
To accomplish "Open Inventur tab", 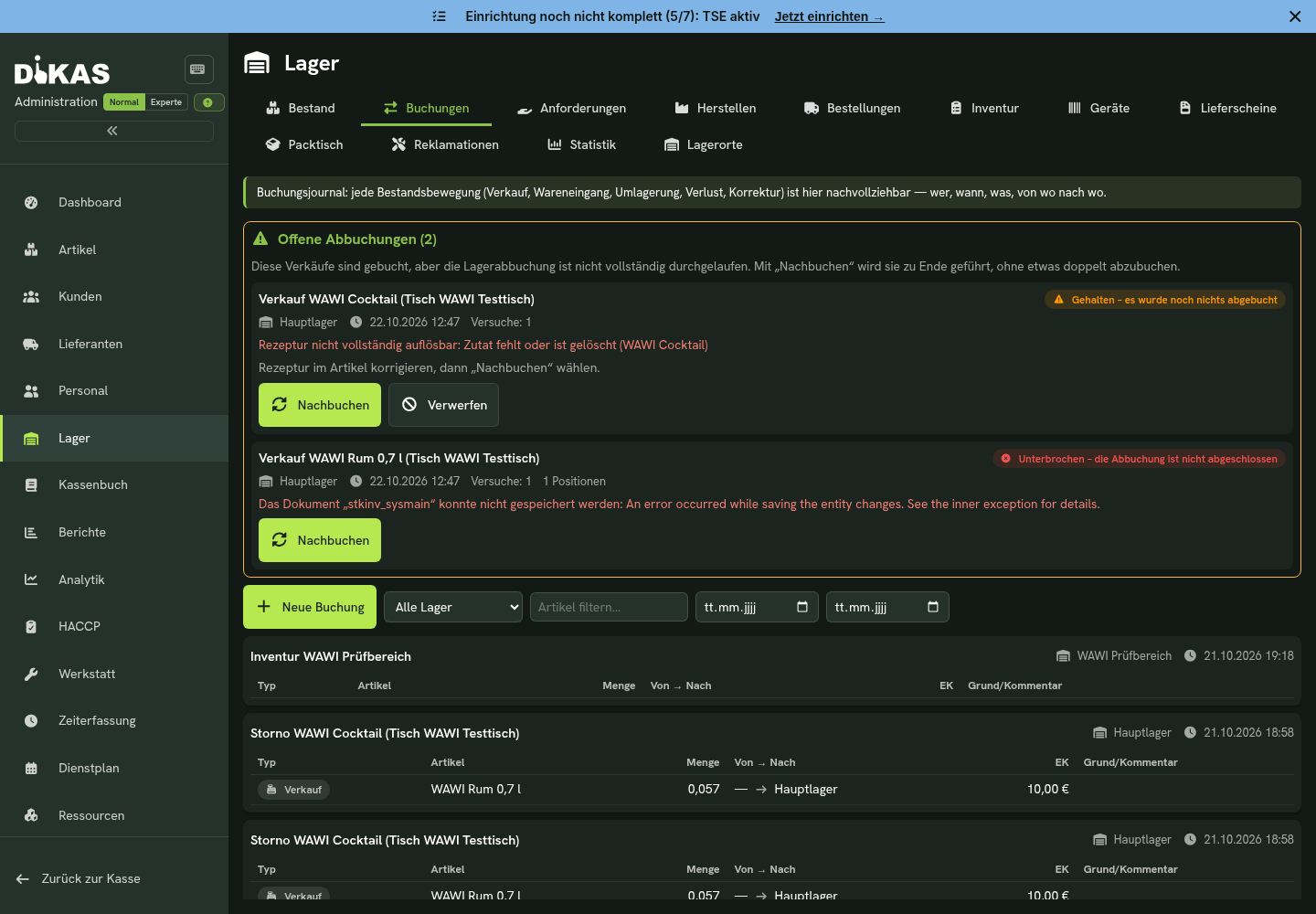I will tap(984, 108).
